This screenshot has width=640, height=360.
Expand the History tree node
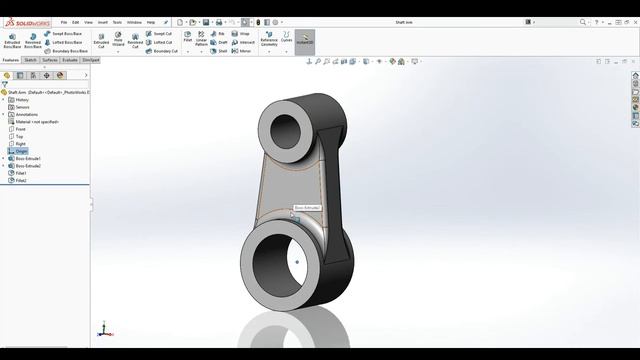click(3, 100)
